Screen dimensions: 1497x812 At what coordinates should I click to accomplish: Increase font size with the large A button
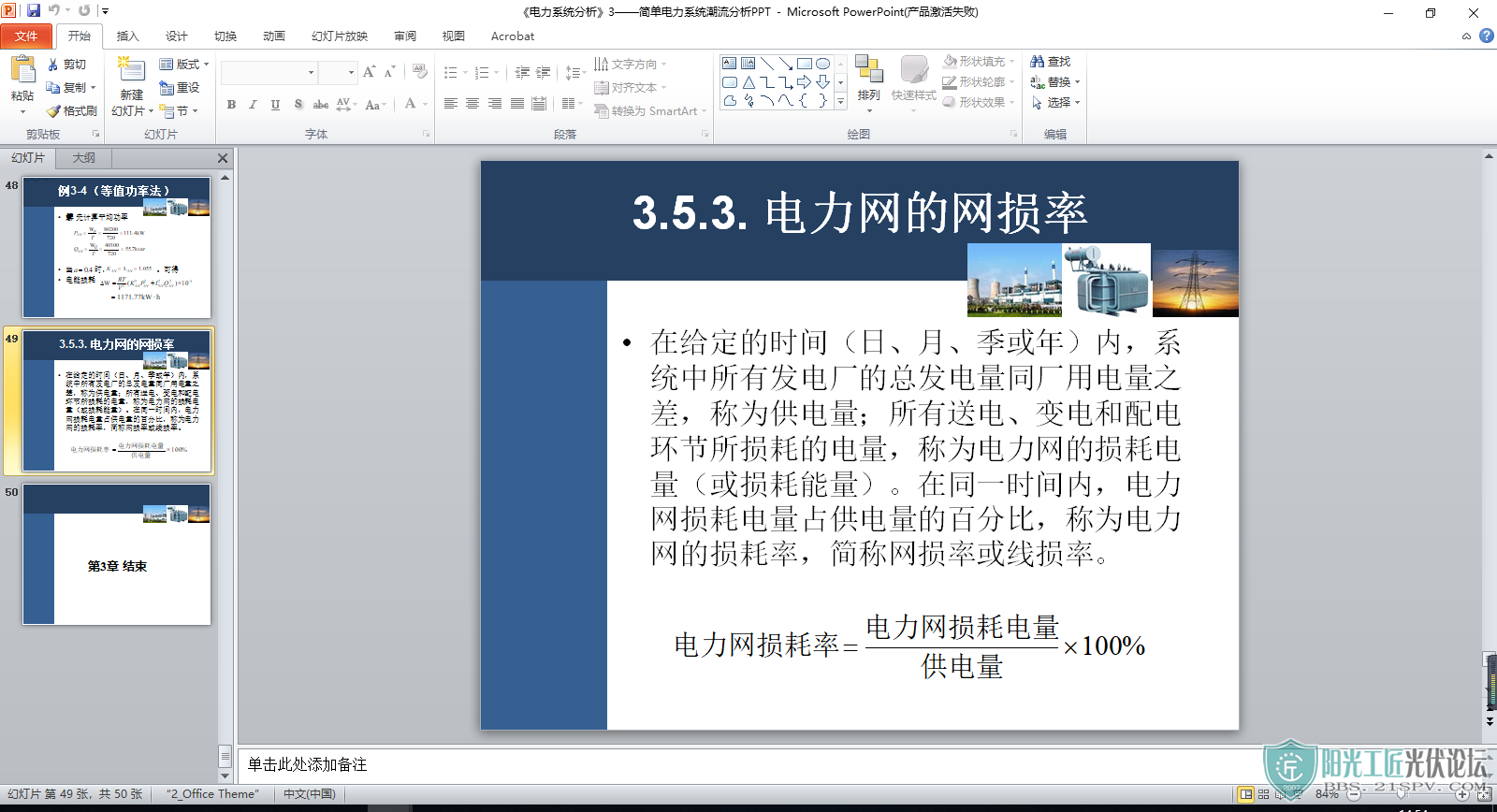(369, 72)
